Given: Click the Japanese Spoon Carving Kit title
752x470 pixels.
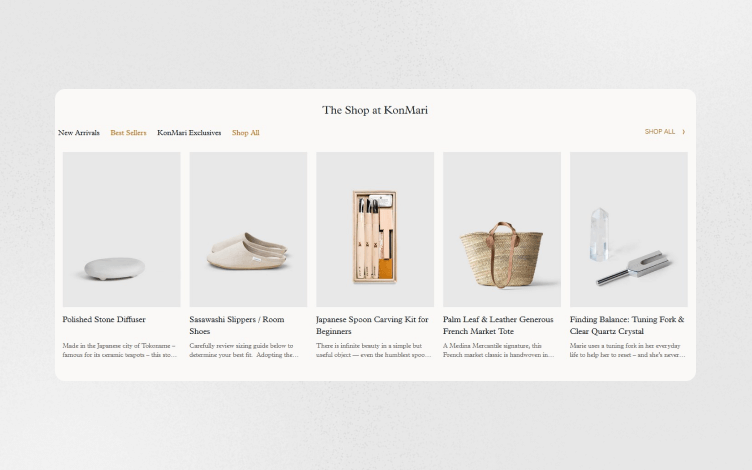Looking at the screenshot, I should click(372, 325).
